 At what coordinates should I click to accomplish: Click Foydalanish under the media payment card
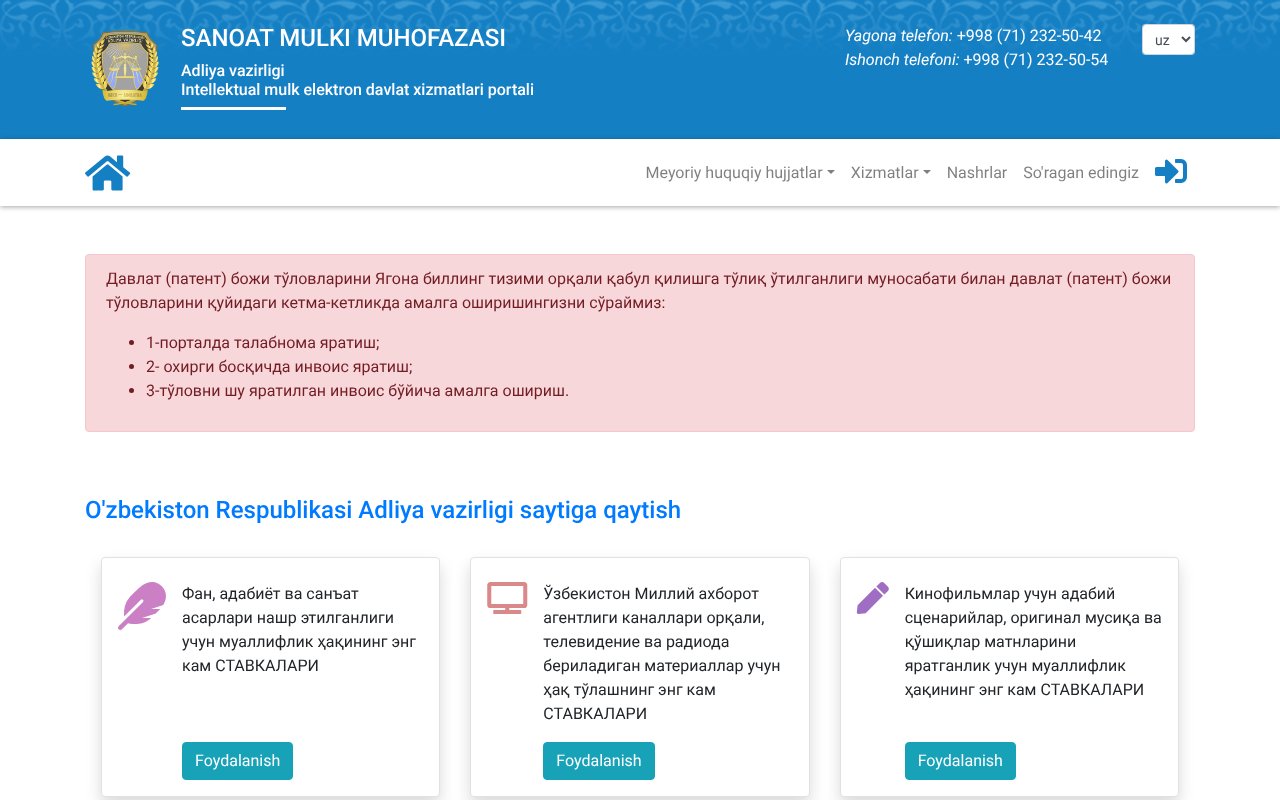point(598,760)
